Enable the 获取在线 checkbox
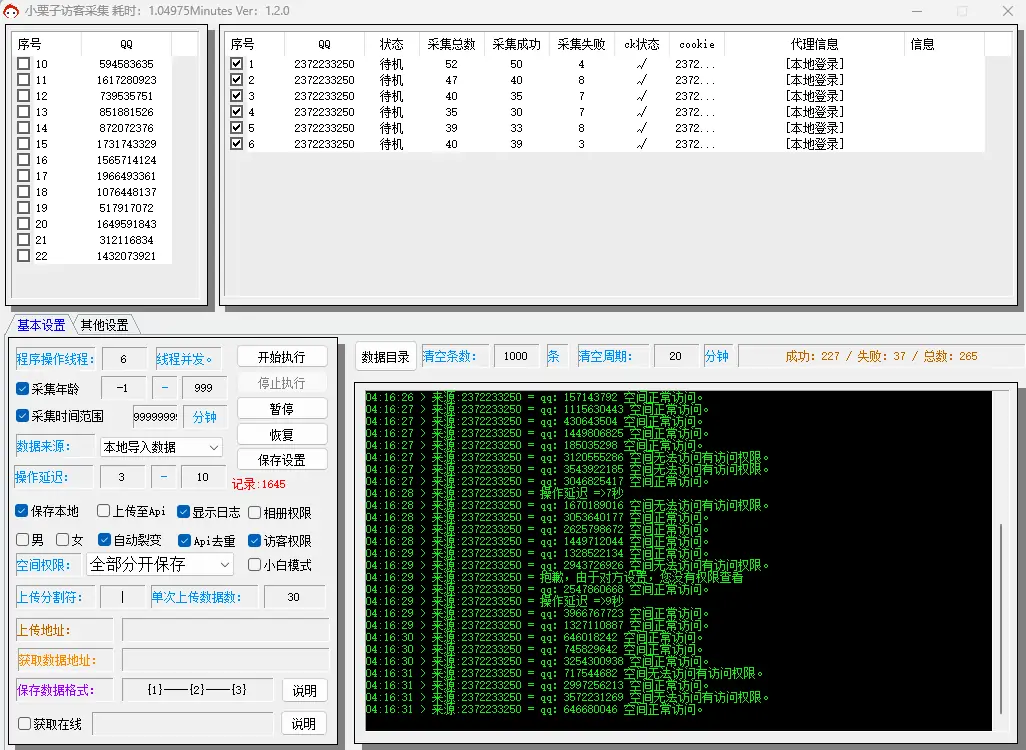Screen dimensions: 1026x750 25,724
